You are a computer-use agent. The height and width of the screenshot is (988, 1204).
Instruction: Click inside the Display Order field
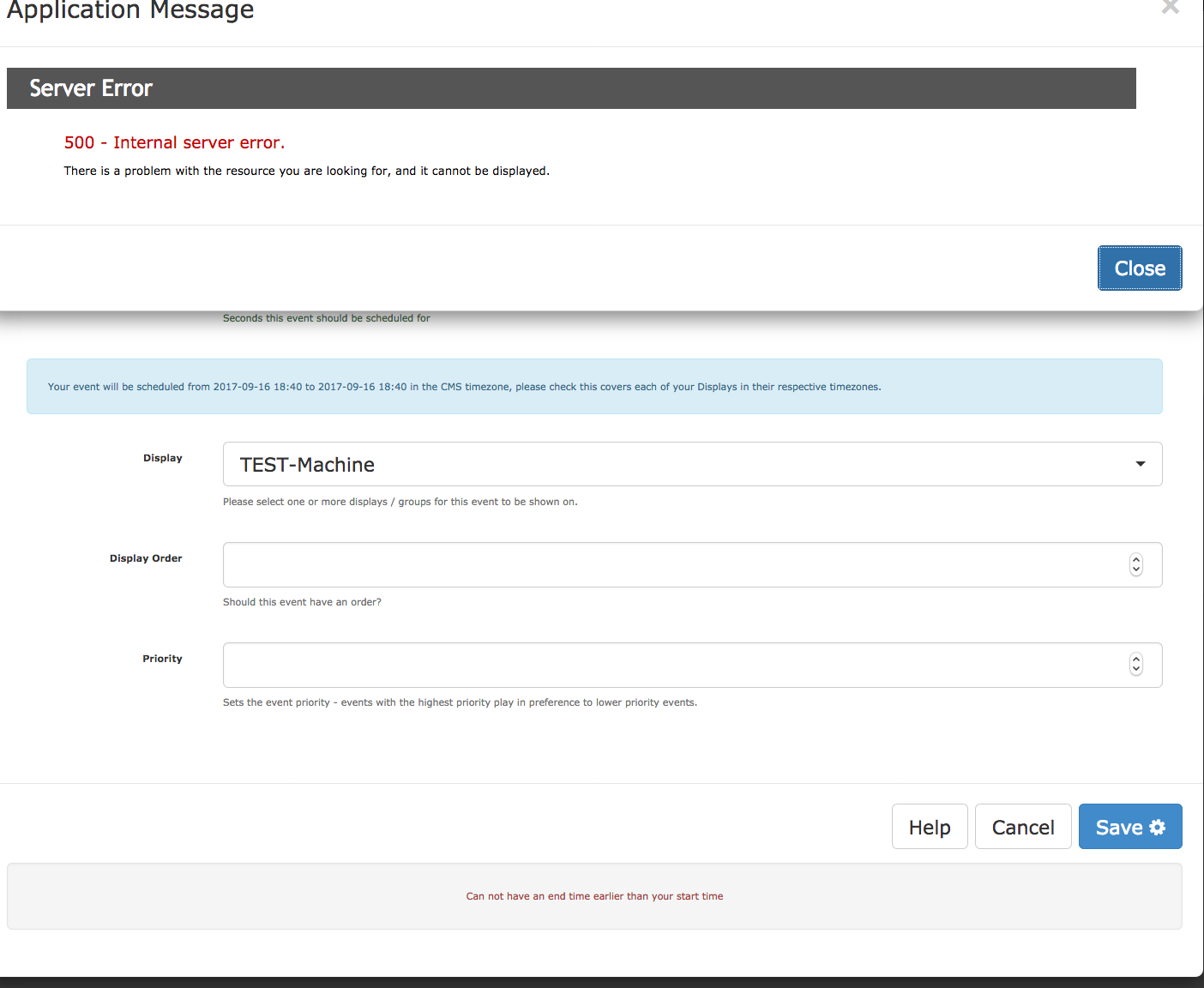coord(600,564)
